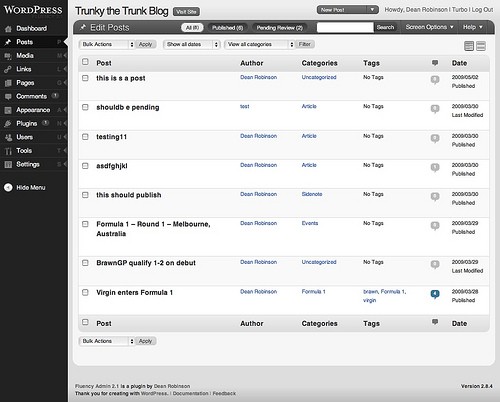Click the Plugins plug icon
This screenshot has width=500, height=402.
point(8,124)
